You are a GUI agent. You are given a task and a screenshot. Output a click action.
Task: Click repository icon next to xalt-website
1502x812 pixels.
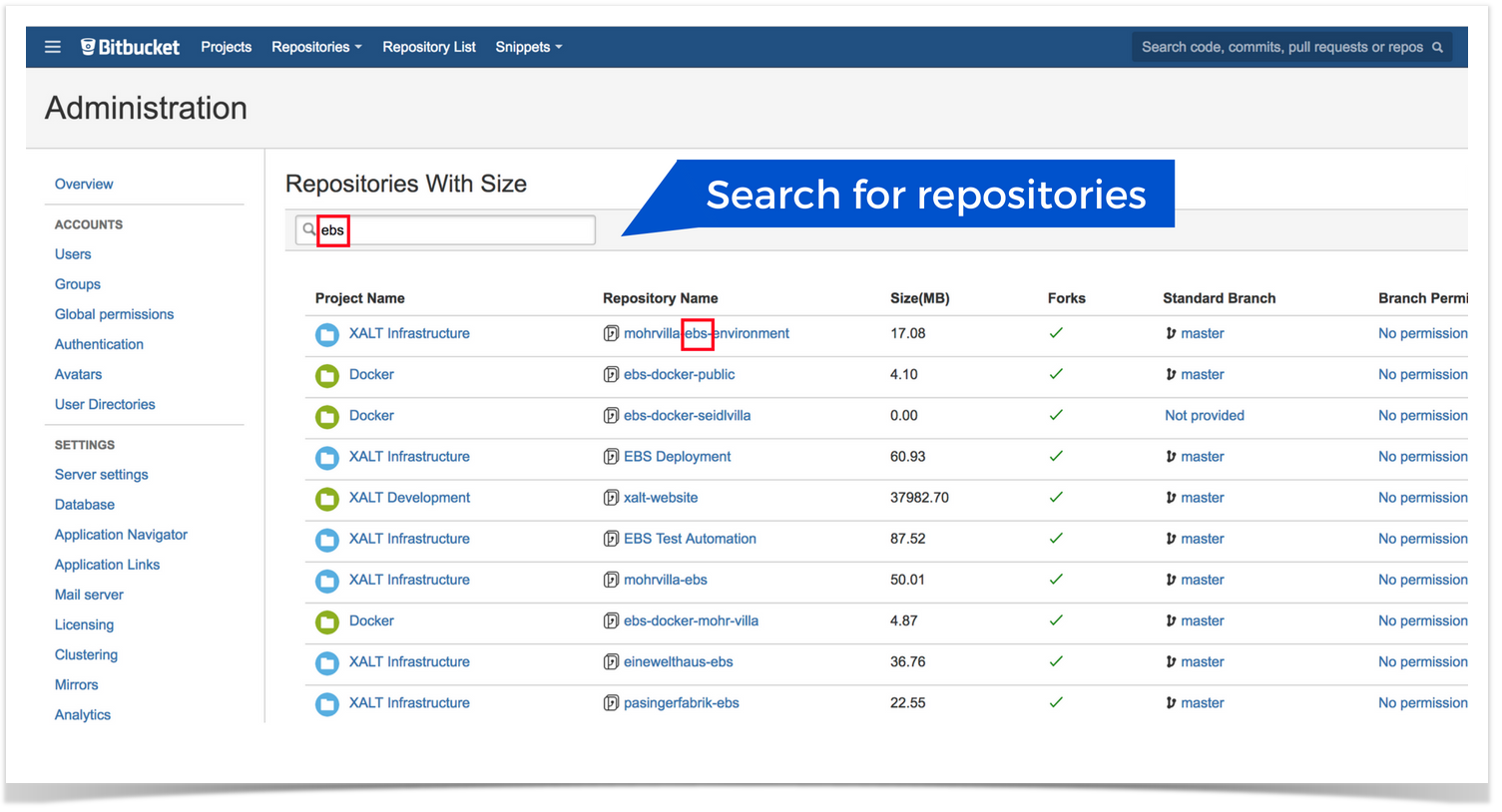tap(611, 497)
